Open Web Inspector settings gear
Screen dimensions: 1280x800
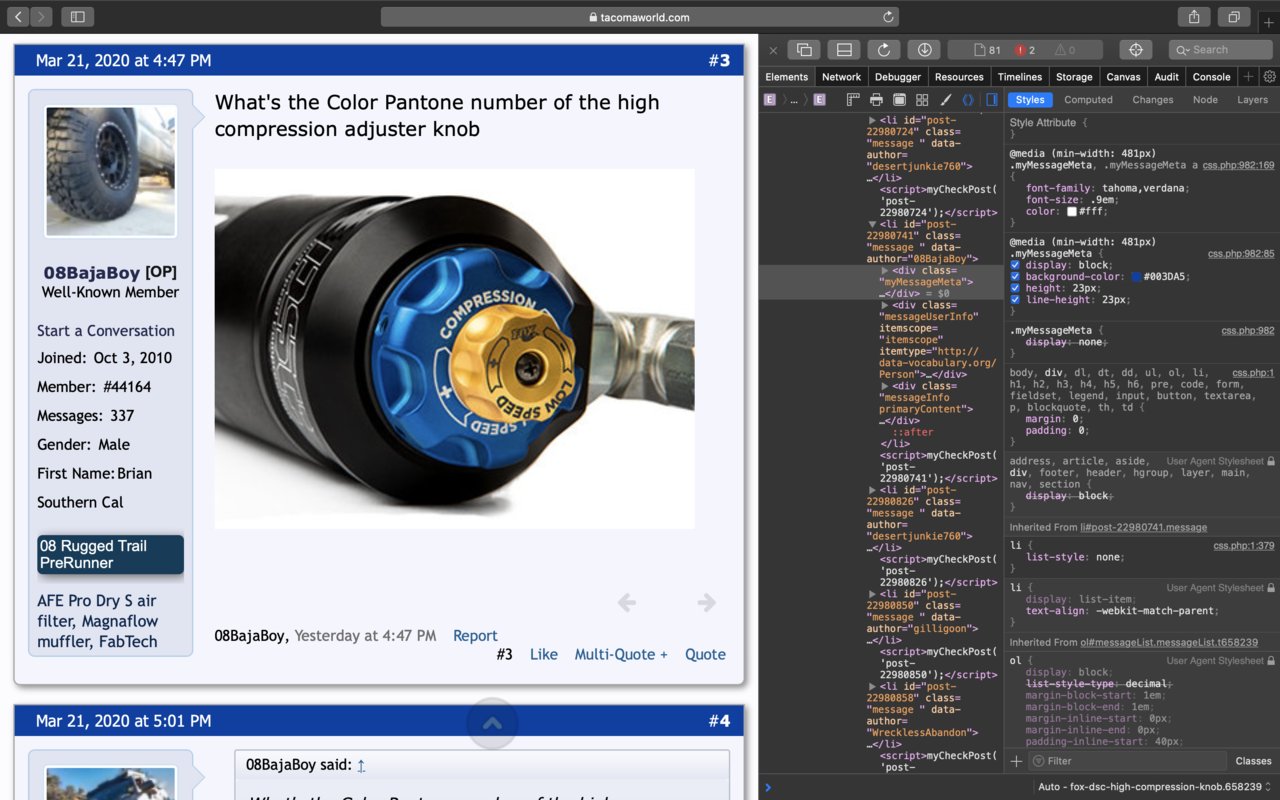[x=1270, y=77]
